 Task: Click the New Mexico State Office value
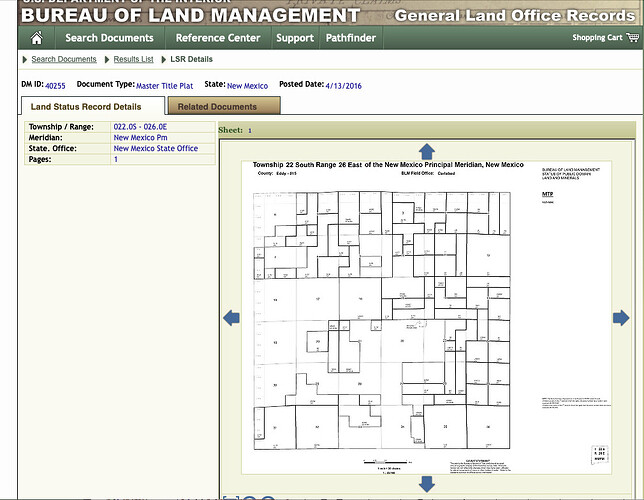(x=156, y=148)
